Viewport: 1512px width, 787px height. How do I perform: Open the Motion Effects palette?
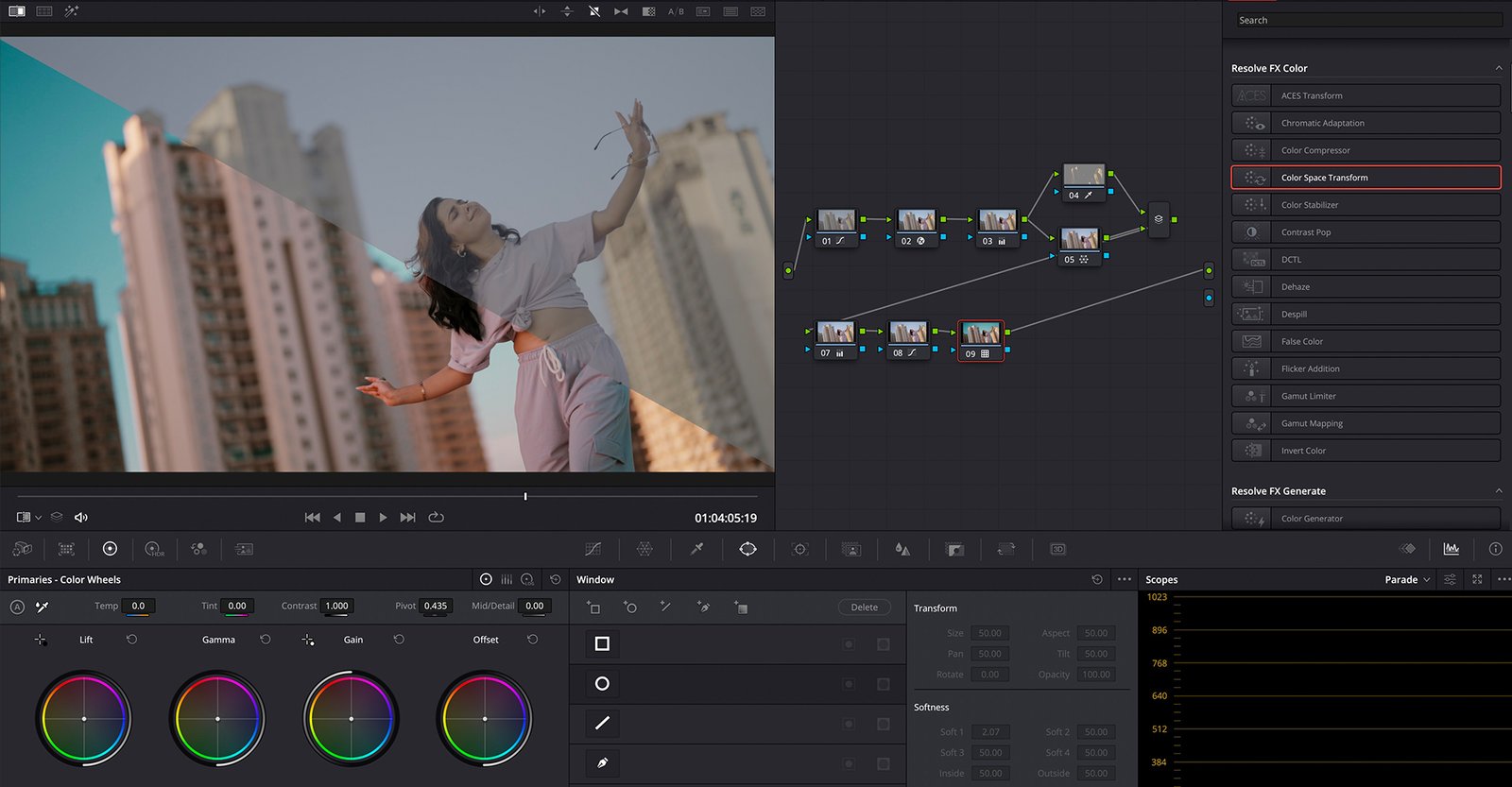(244, 549)
